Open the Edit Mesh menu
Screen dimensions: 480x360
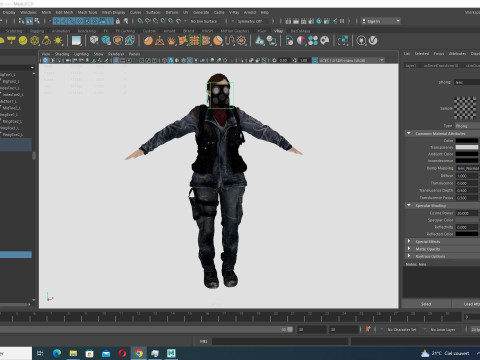pyautogui.click(x=64, y=12)
